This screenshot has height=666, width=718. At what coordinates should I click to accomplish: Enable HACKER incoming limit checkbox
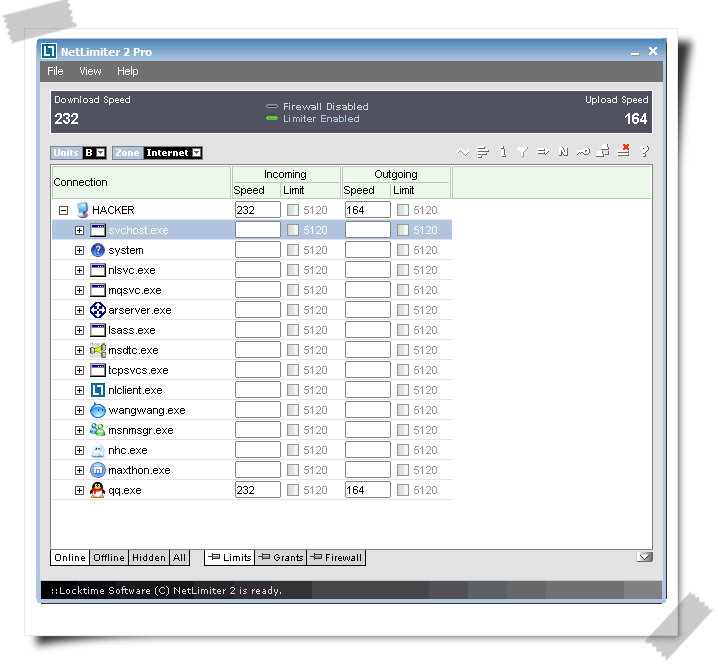coord(293,210)
